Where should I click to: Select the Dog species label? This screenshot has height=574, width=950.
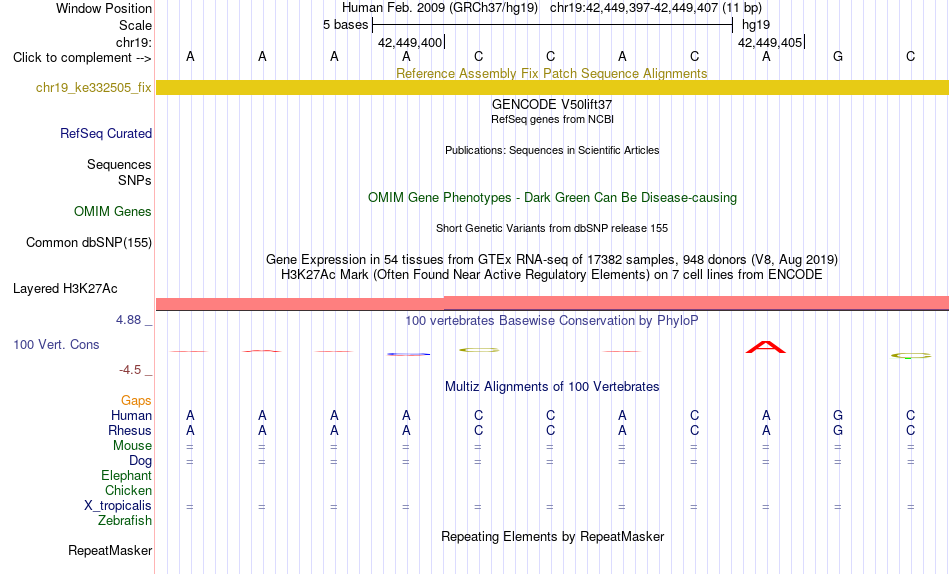140,461
